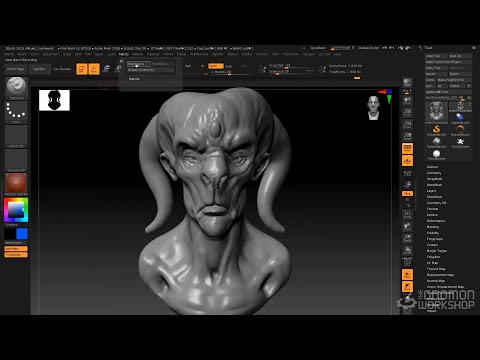Select the SimpleBrush tool icon

pyautogui.click(x=436, y=130)
